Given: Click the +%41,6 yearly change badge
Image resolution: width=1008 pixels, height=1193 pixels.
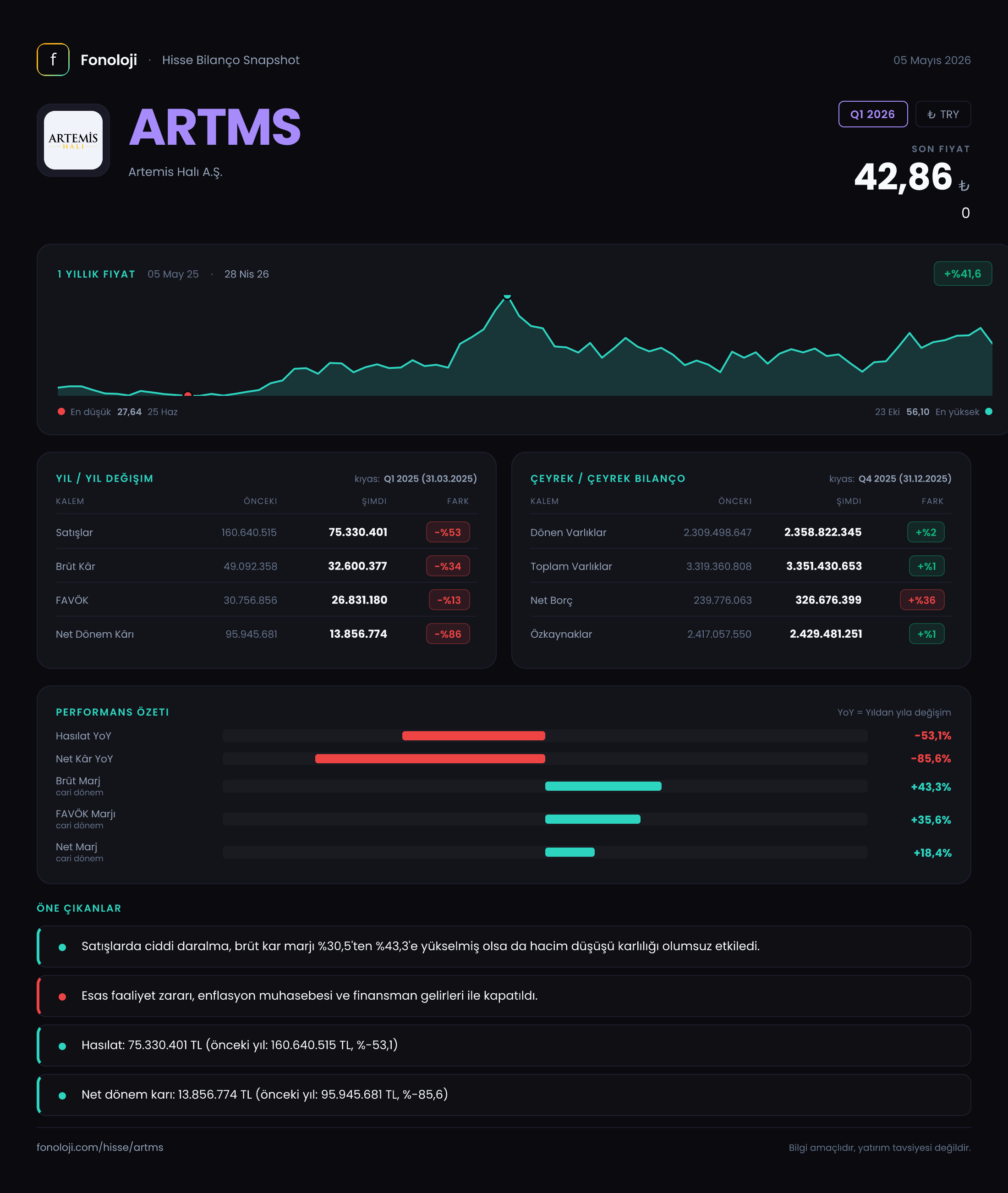Looking at the screenshot, I should tap(962, 274).
